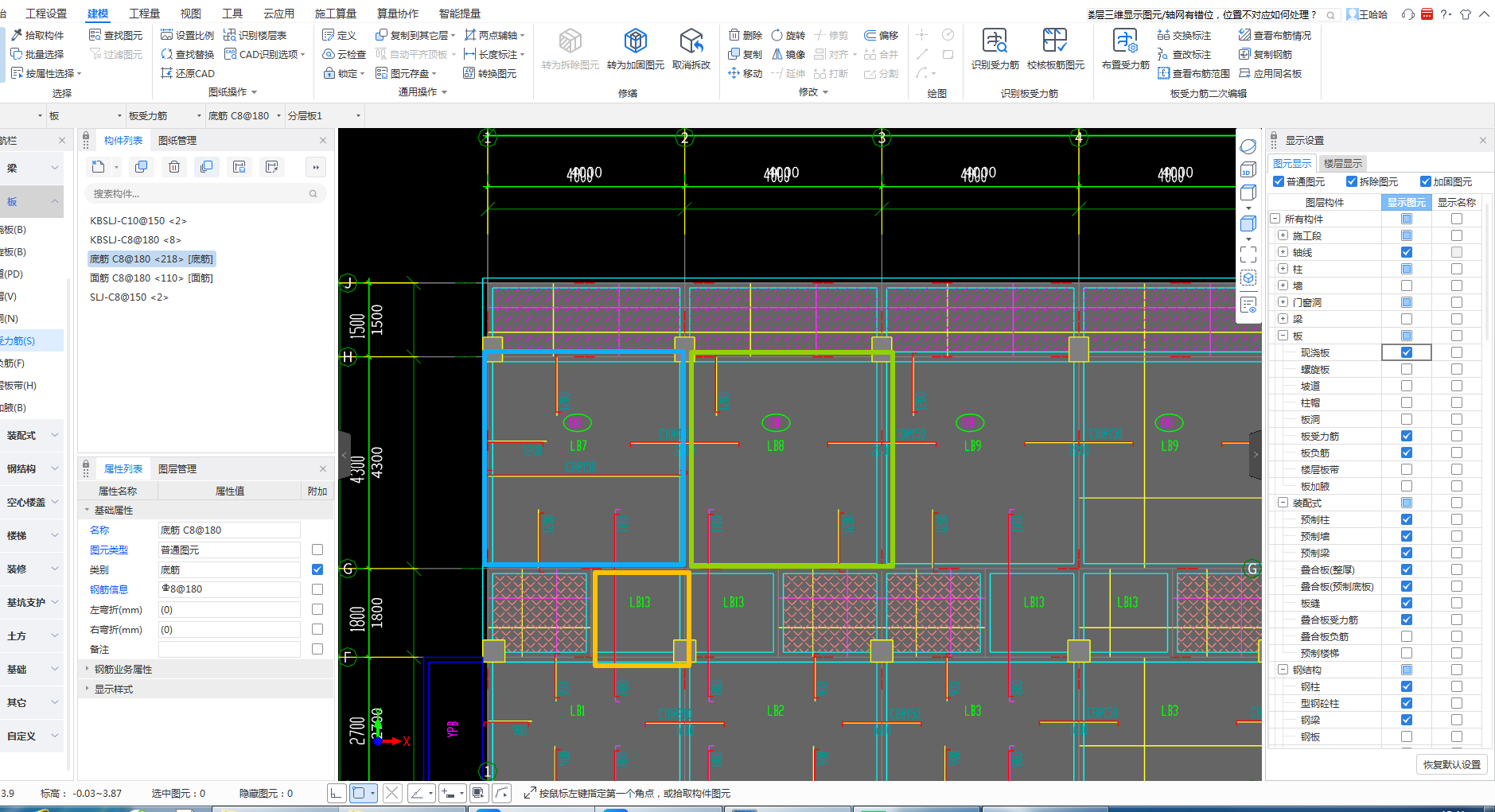Image resolution: width=1495 pixels, height=812 pixels.
Task: Click the 转为加固图元 icon
Action: pos(635,41)
